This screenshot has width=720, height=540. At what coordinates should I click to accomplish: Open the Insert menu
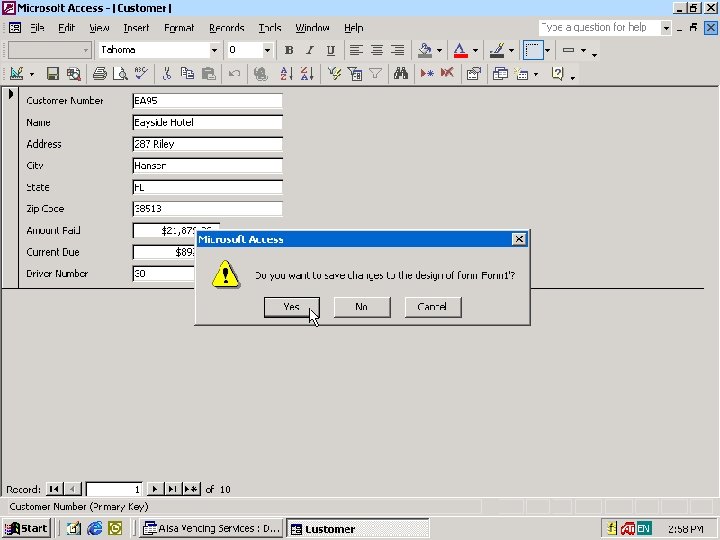coord(136,28)
